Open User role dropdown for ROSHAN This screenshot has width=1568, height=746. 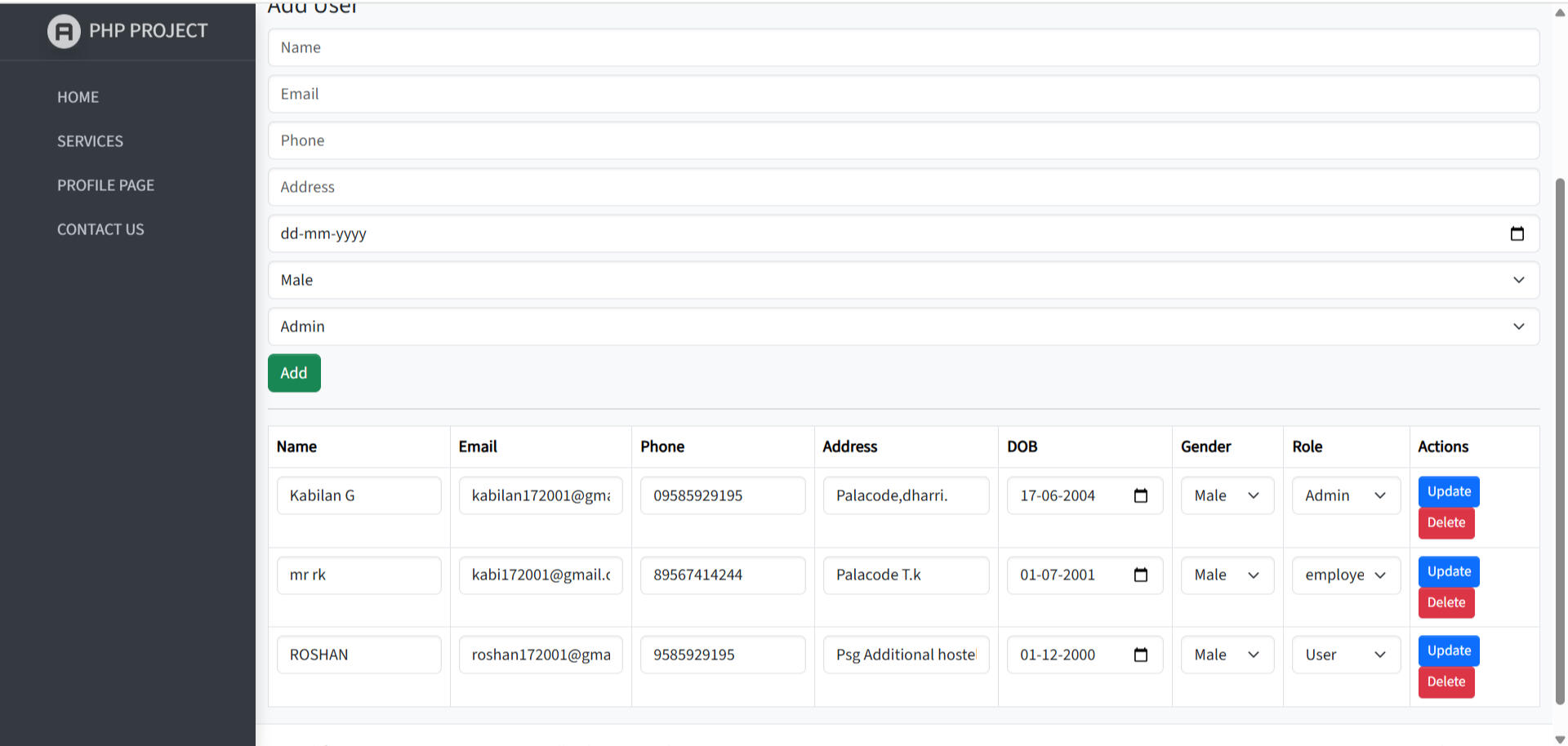pos(1346,655)
